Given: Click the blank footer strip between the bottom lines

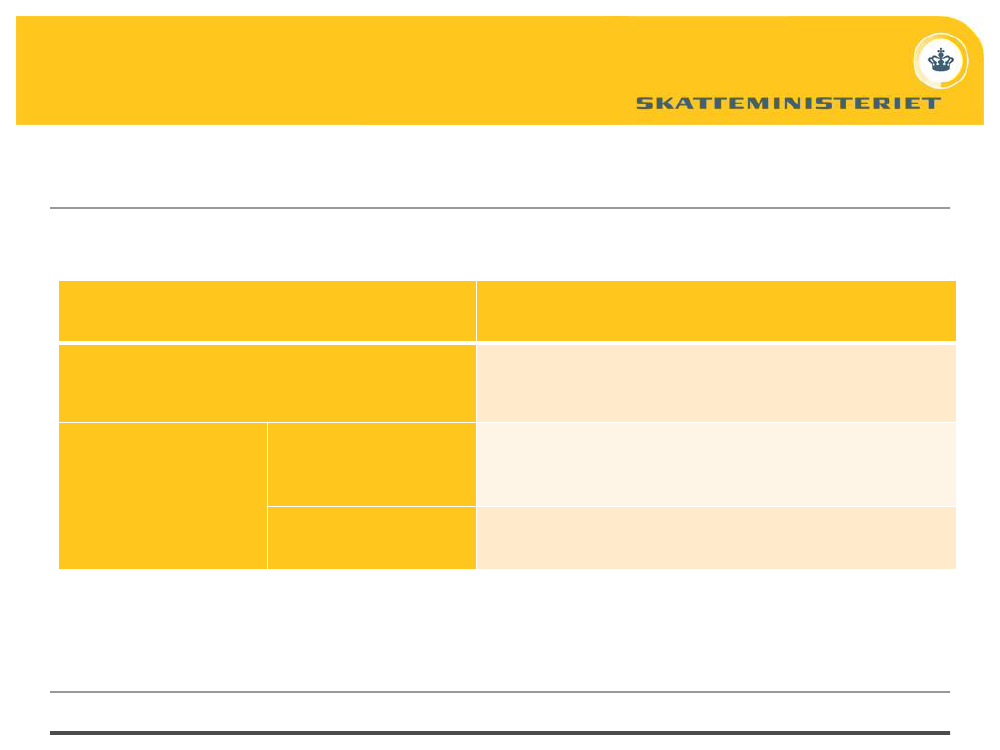Looking at the screenshot, I should click(500, 712).
